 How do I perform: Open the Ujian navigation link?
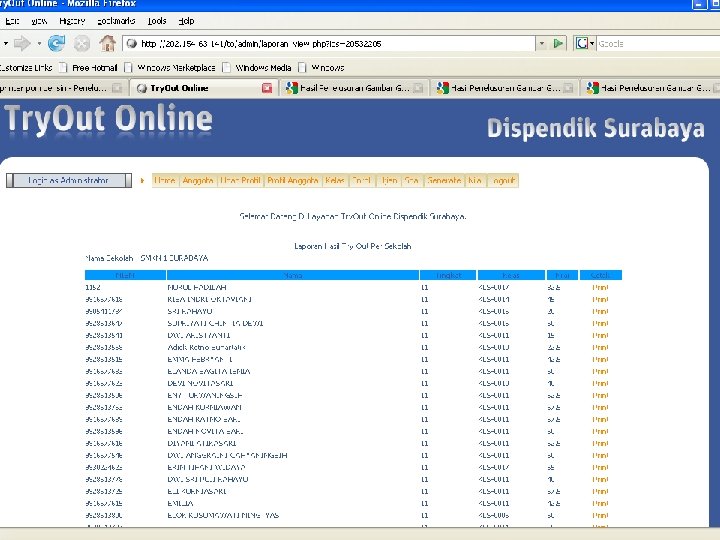390,180
